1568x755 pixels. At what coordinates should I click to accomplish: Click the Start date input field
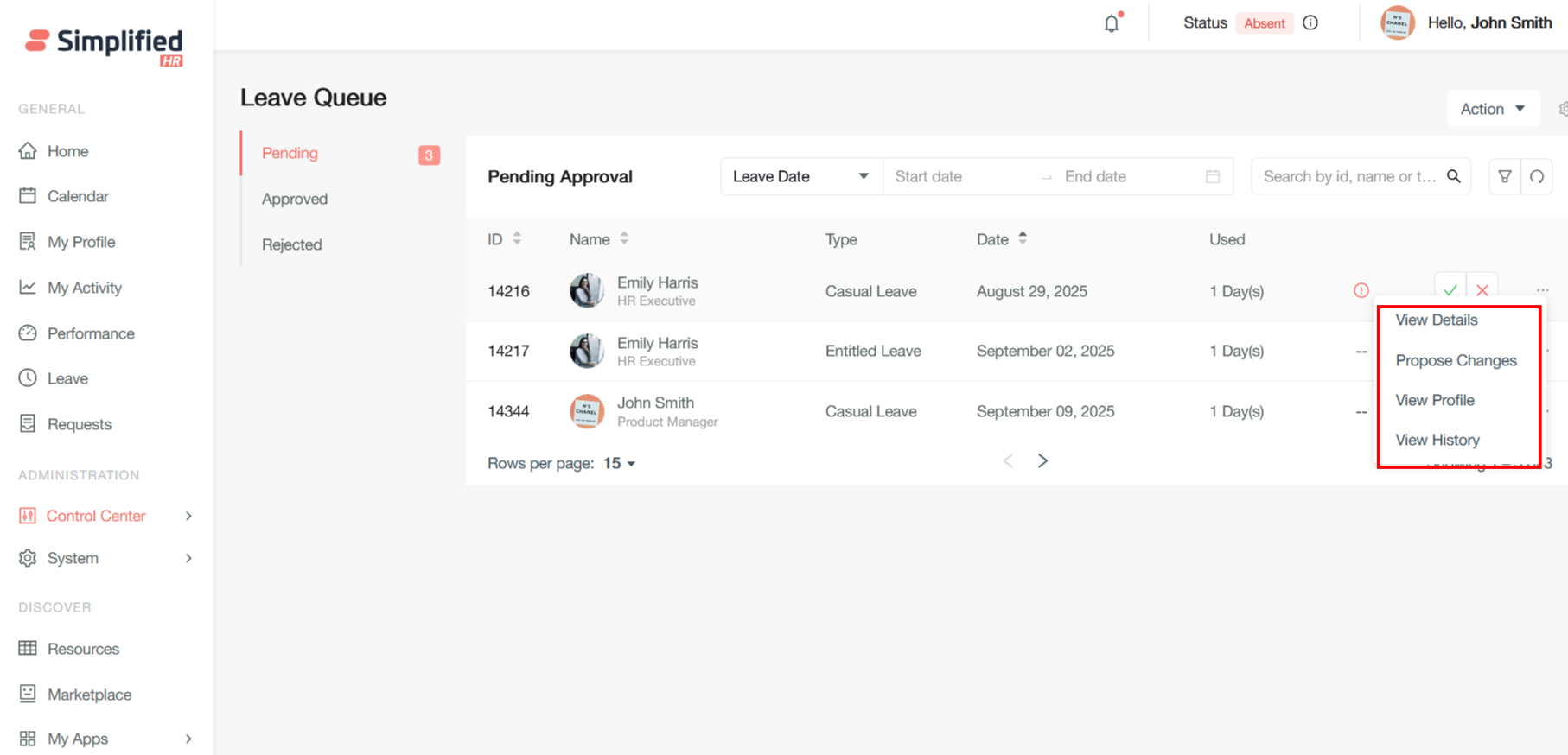click(959, 176)
